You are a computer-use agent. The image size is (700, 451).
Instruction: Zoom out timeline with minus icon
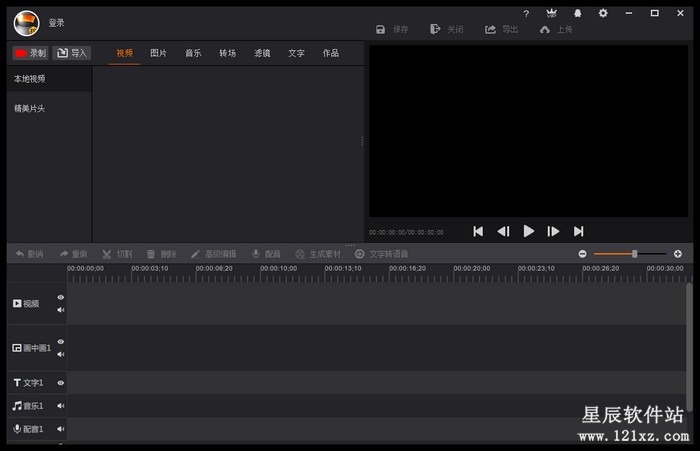pos(583,254)
